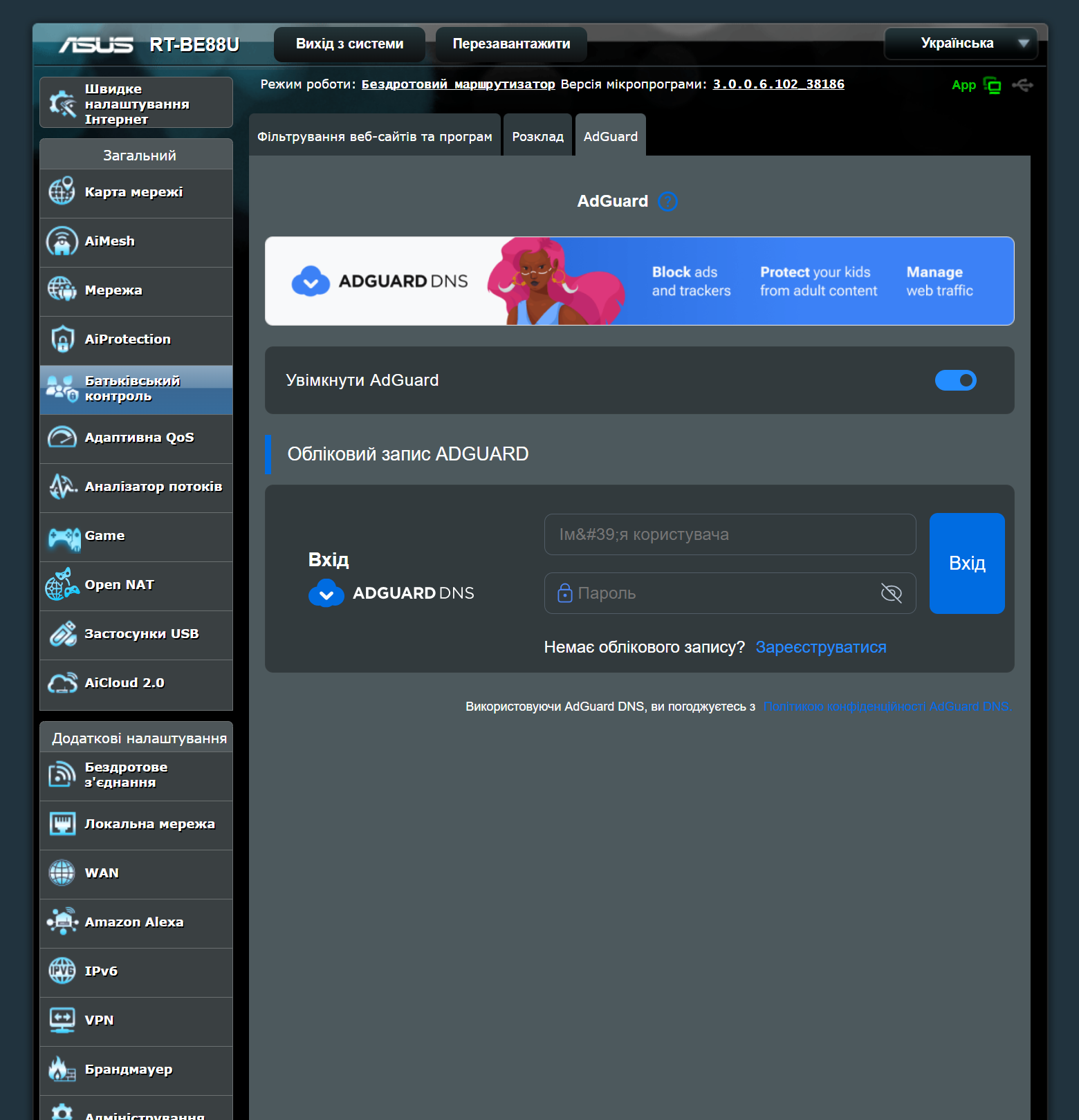This screenshot has height=1120, width=1079.
Task: Click the RT-BE88U model name
Action: [194, 45]
